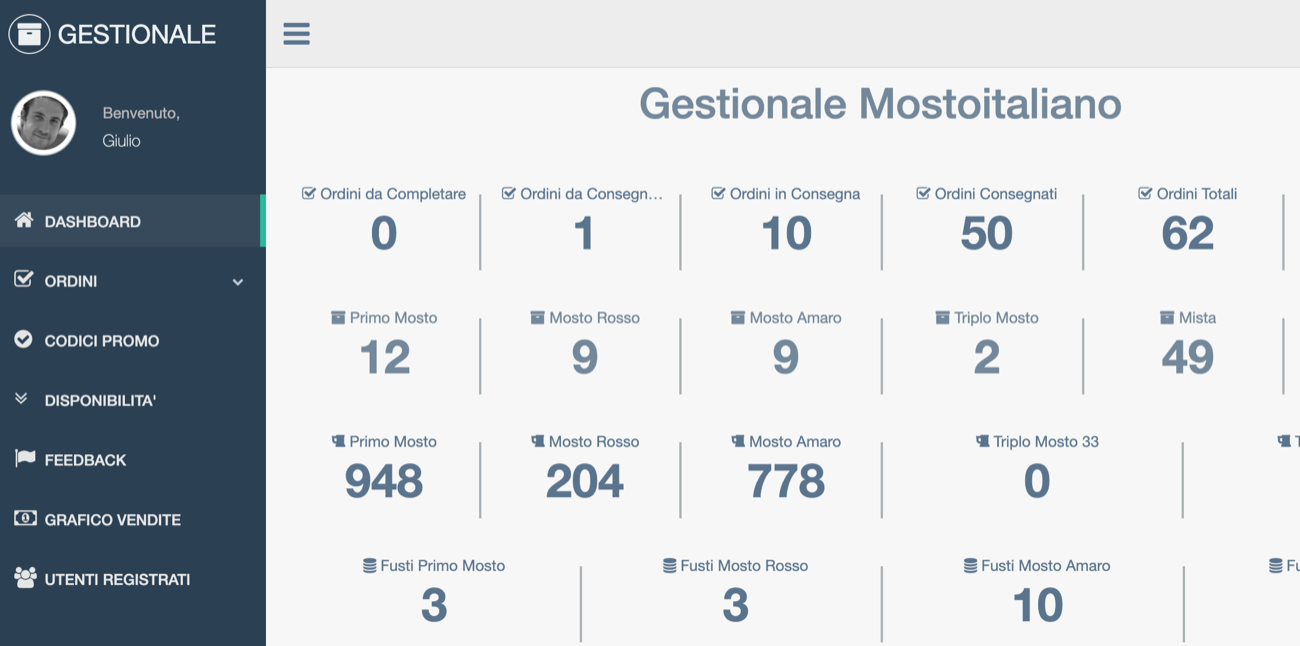Expand the Ordini submenu chevron
Viewport: 1300px width, 646px height.
tap(238, 282)
